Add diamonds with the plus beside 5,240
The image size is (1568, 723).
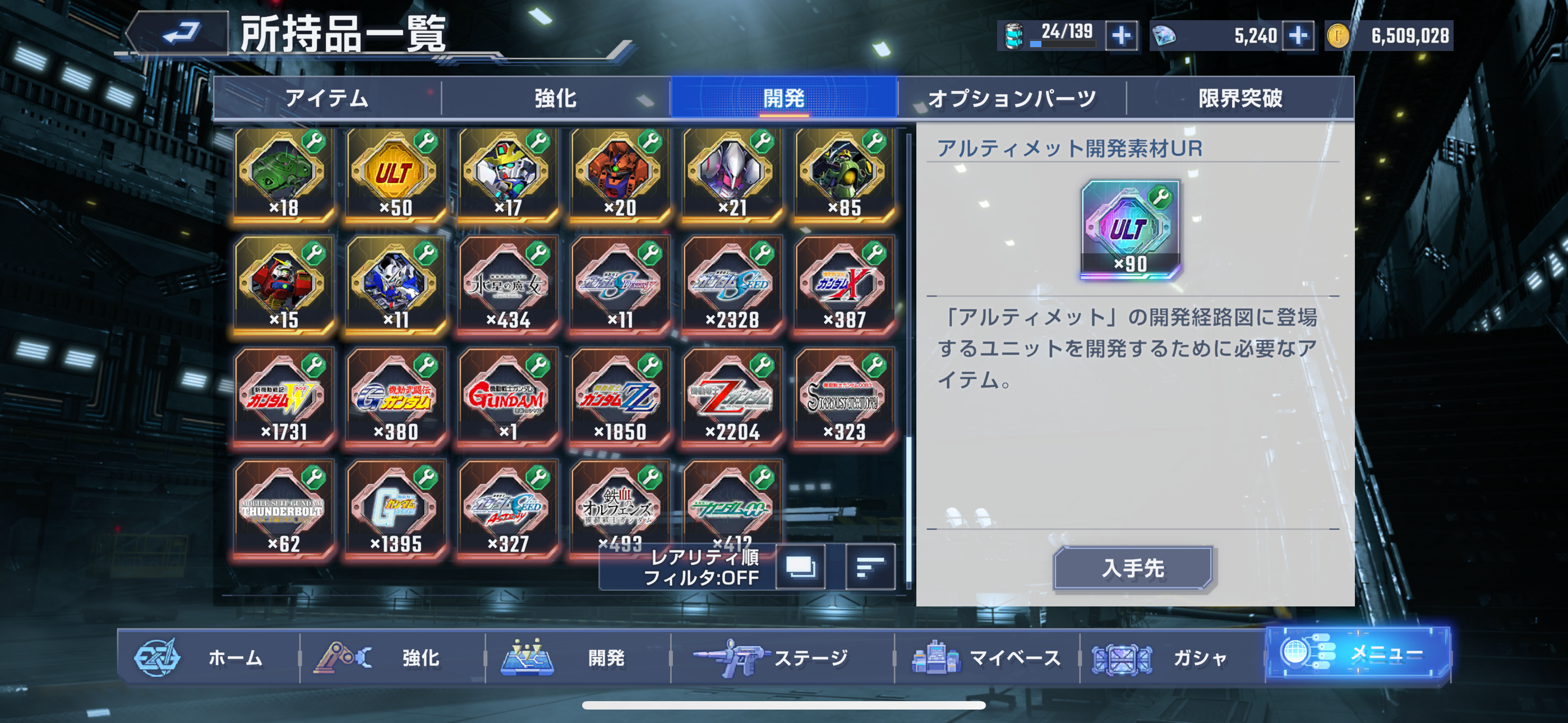click(1297, 35)
